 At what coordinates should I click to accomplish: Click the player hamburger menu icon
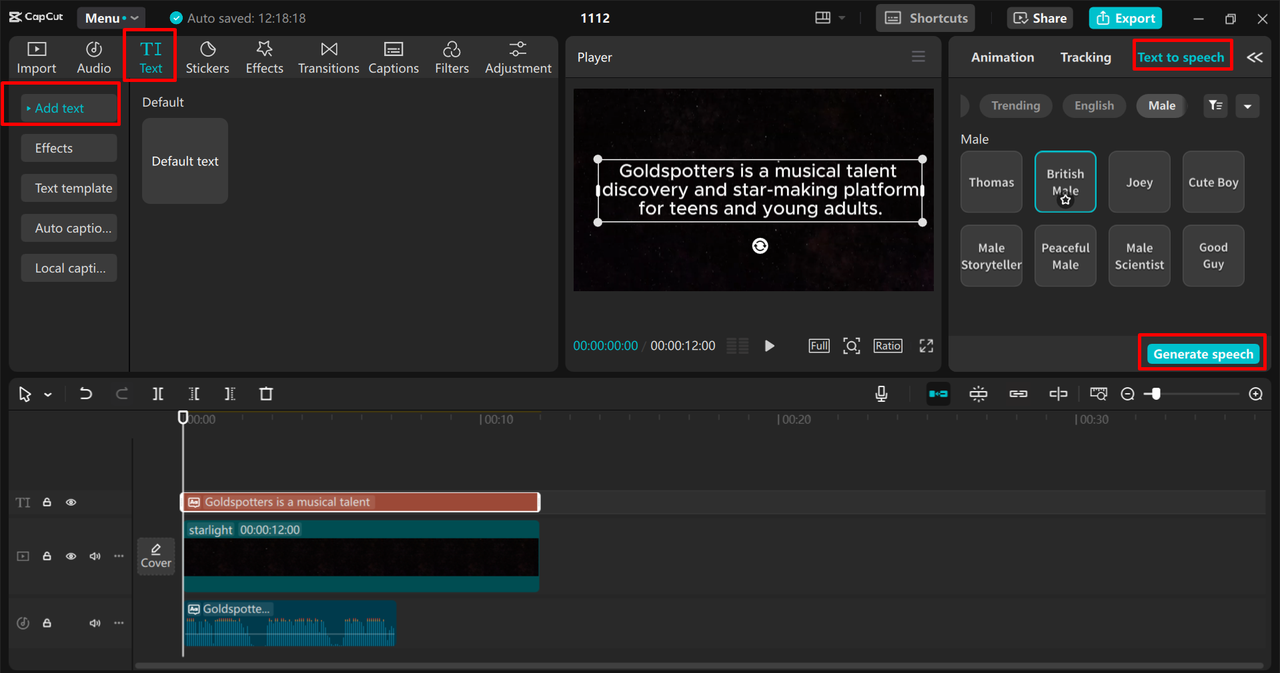(918, 57)
